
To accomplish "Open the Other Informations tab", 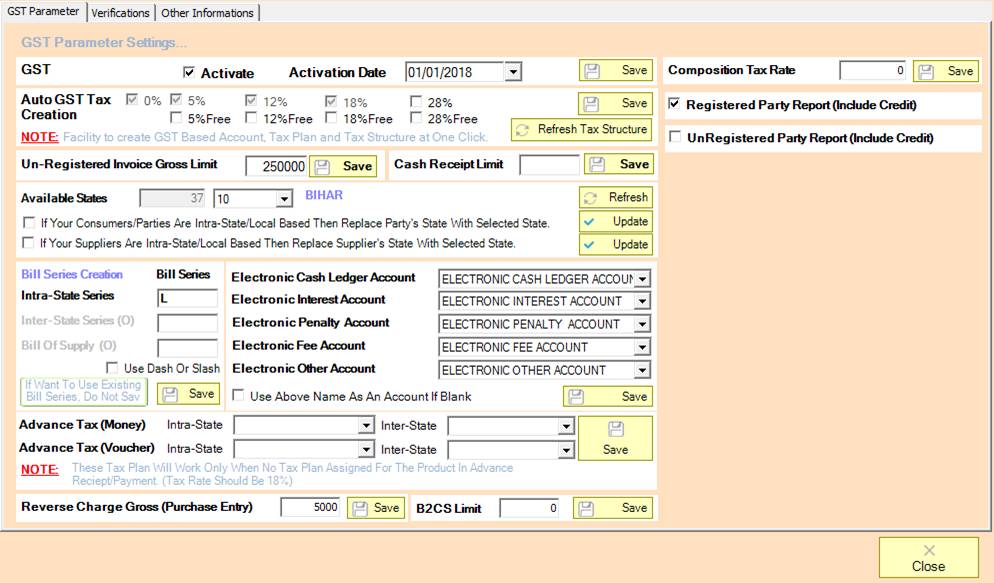I will (x=207, y=13).
